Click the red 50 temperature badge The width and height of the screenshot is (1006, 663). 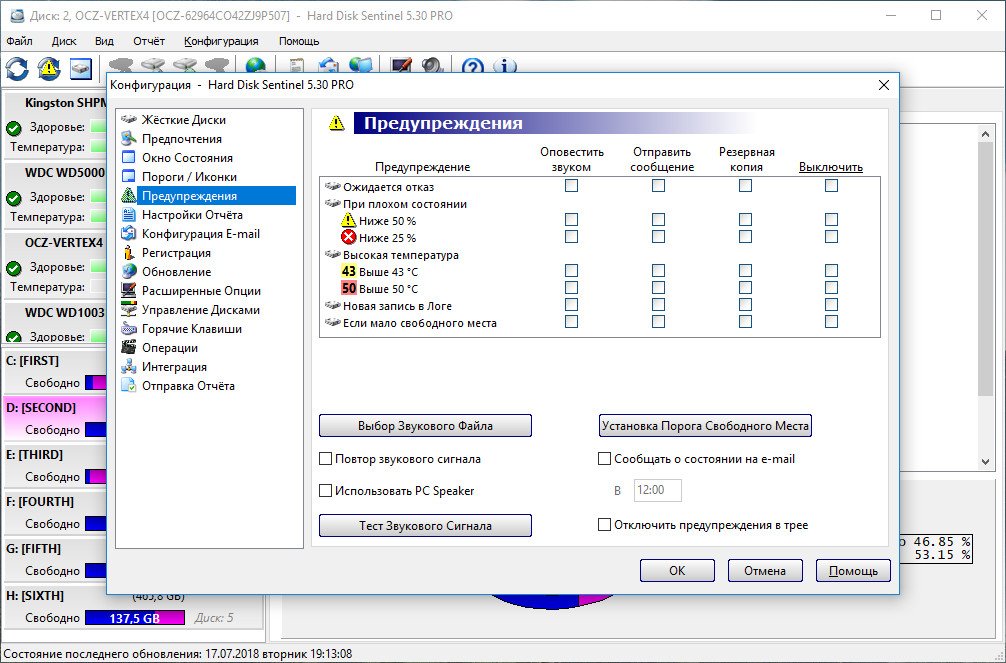(x=348, y=289)
